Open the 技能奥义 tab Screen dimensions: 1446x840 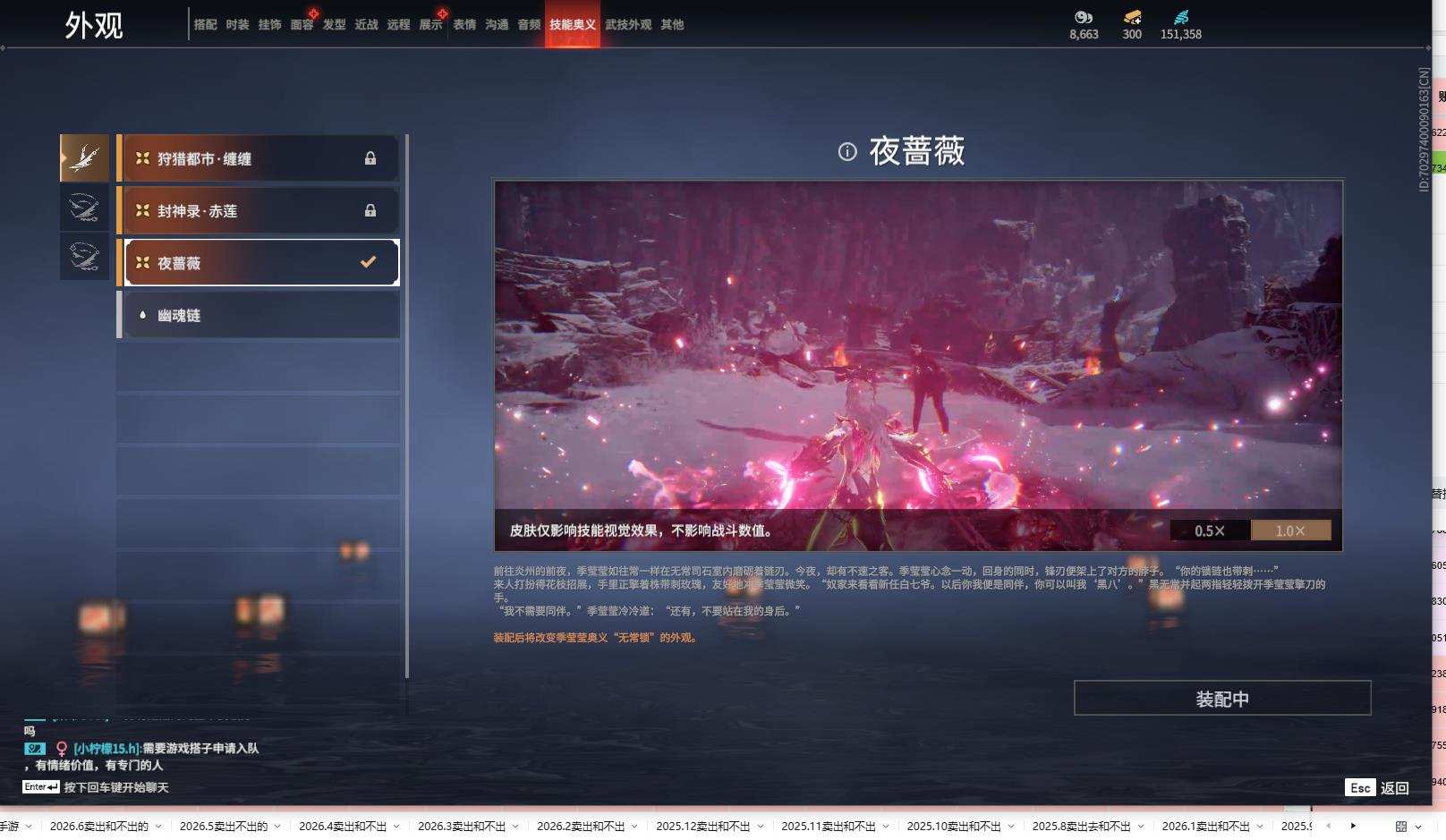click(573, 25)
